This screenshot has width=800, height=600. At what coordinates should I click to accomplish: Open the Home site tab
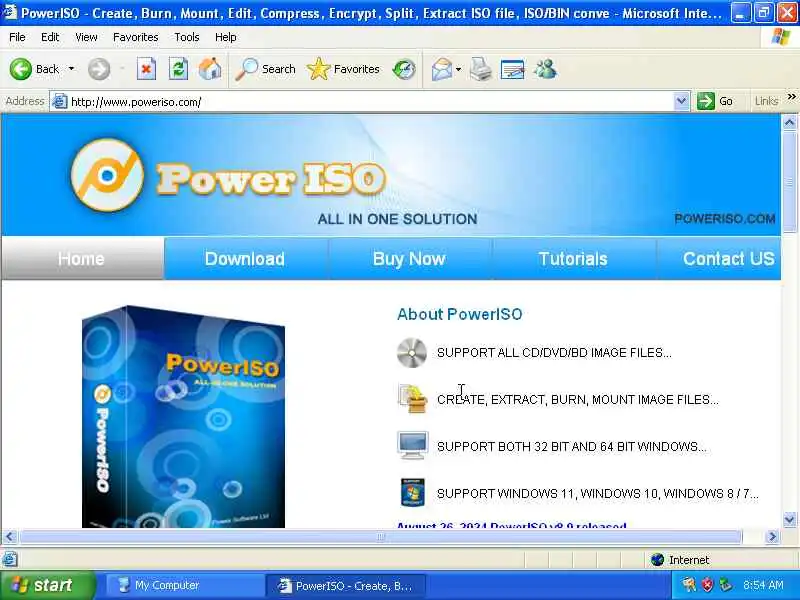pyautogui.click(x=82, y=259)
